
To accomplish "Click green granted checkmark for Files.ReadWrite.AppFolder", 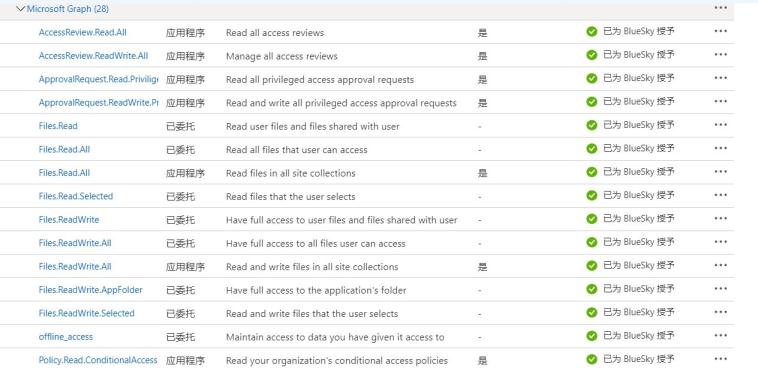I will click(592, 289).
